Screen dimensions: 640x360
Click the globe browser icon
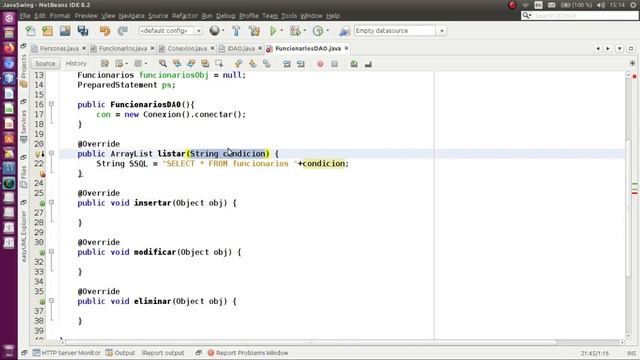[x=214, y=31]
